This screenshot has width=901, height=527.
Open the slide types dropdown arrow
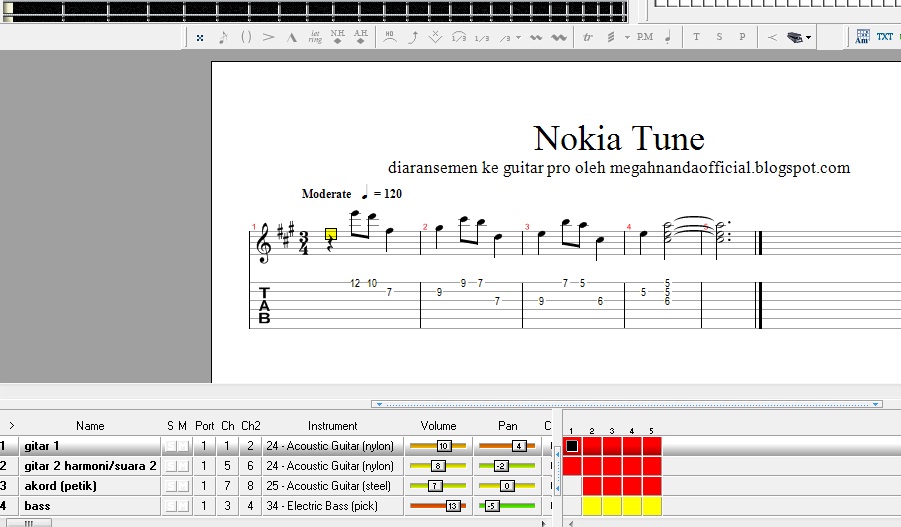pos(518,38)
